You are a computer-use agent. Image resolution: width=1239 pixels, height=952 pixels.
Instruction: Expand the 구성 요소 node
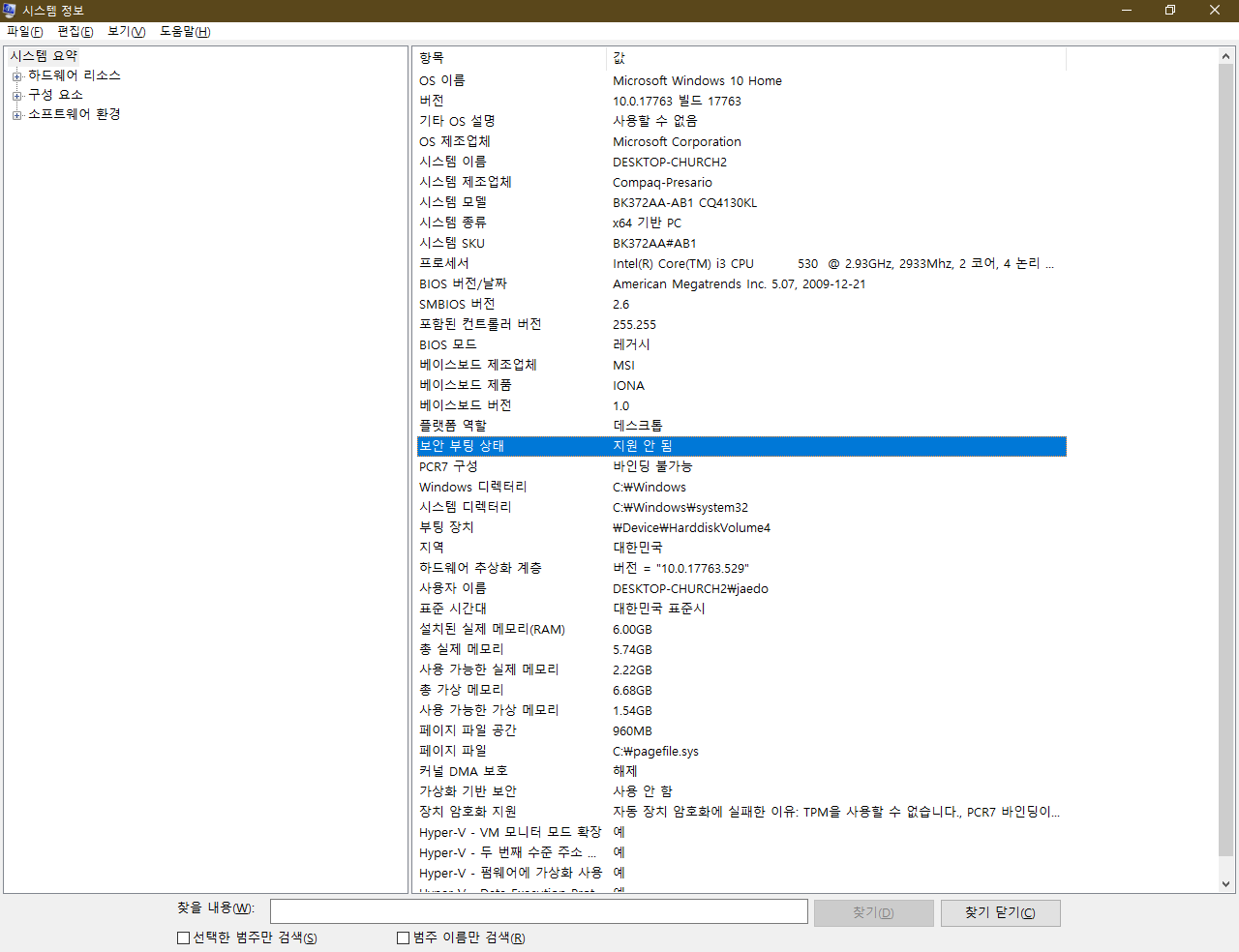(x=16, y=96)
